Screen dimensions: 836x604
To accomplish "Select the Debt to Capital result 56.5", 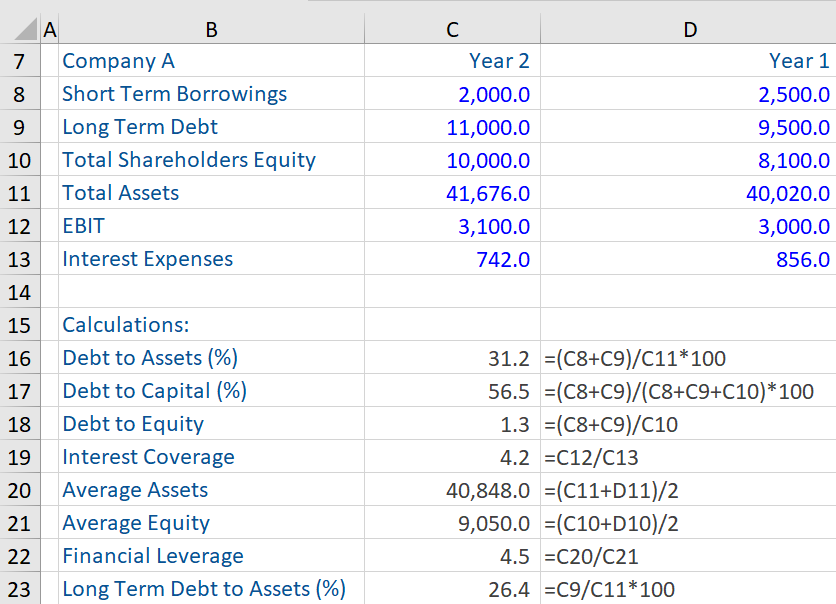I will coord(508,391).
